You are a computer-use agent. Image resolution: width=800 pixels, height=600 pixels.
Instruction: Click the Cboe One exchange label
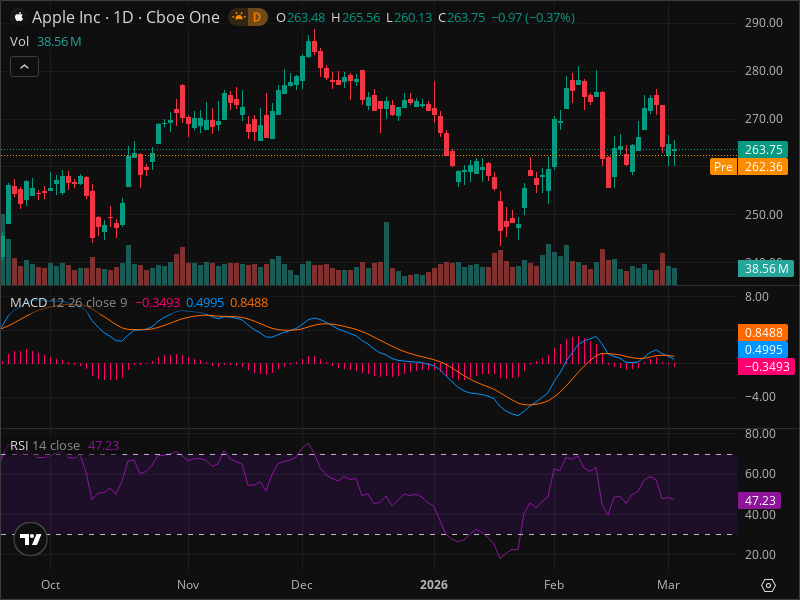click(x=183, y=17)
